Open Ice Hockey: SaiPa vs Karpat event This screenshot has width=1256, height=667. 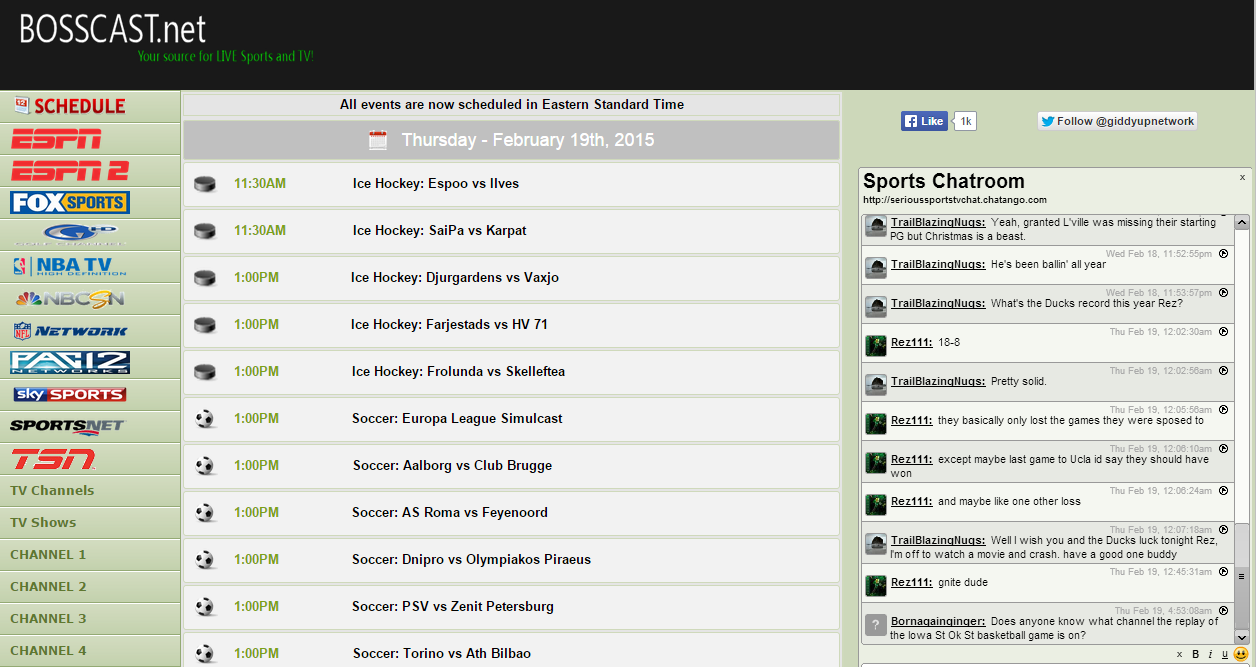[440, 231]
